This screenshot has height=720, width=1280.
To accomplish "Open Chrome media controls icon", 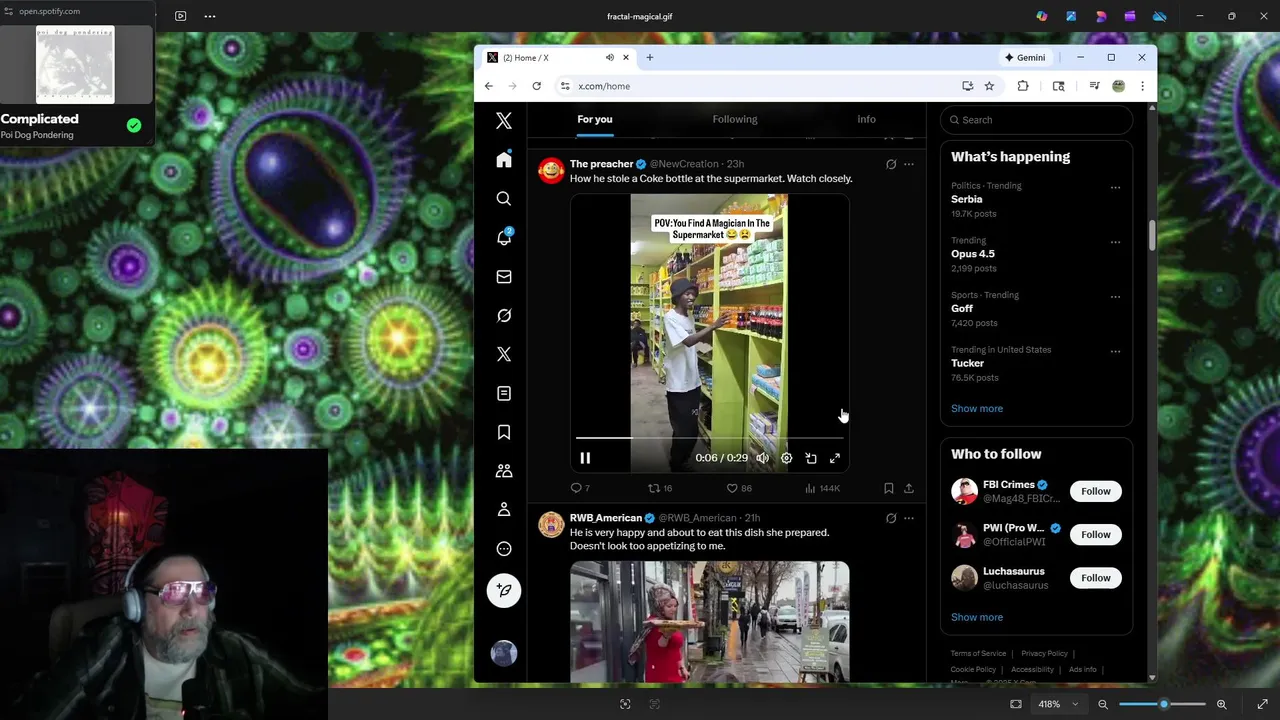I will 1094,86.
